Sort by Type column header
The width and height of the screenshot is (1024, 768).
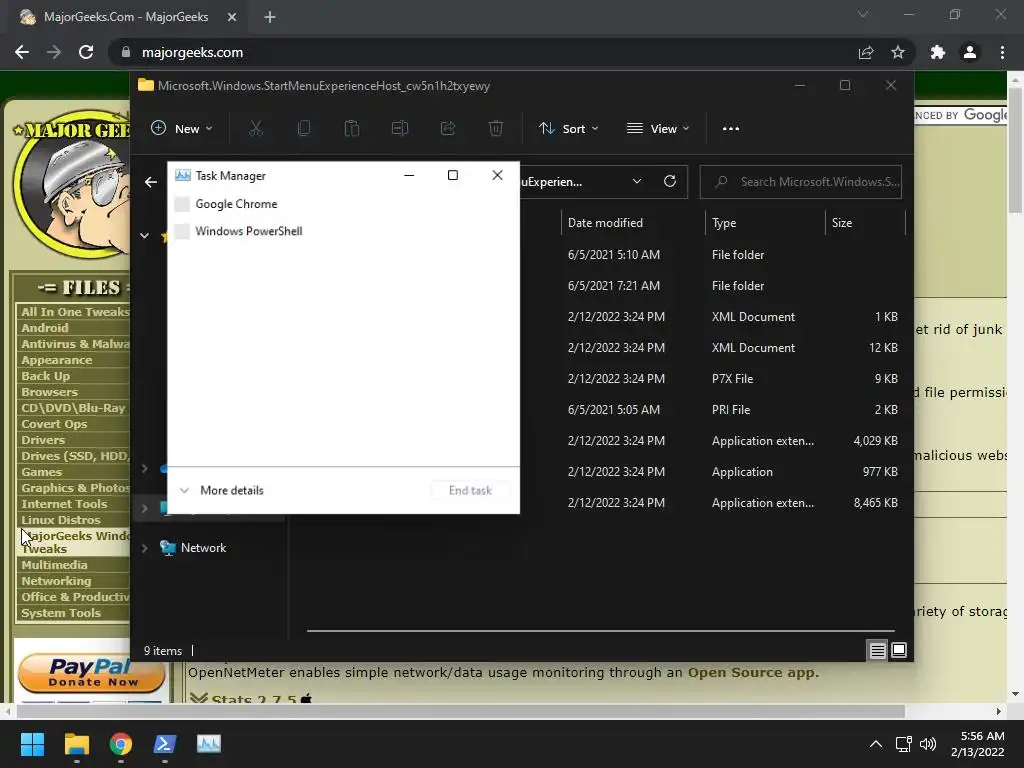pyautogui.click(x=724, y=223)
